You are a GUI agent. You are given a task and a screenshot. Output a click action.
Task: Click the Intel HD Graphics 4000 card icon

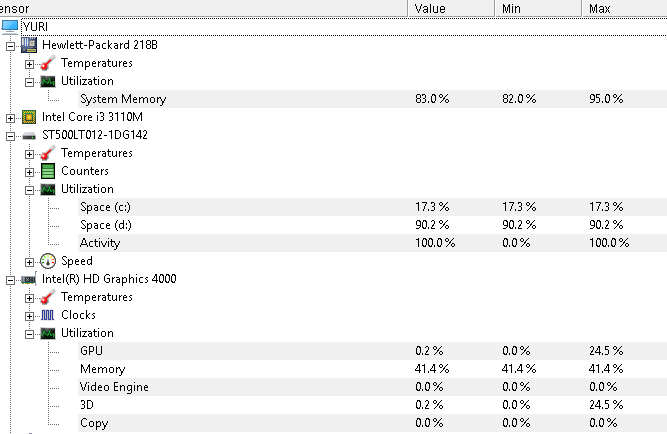[x=29, y=279]
